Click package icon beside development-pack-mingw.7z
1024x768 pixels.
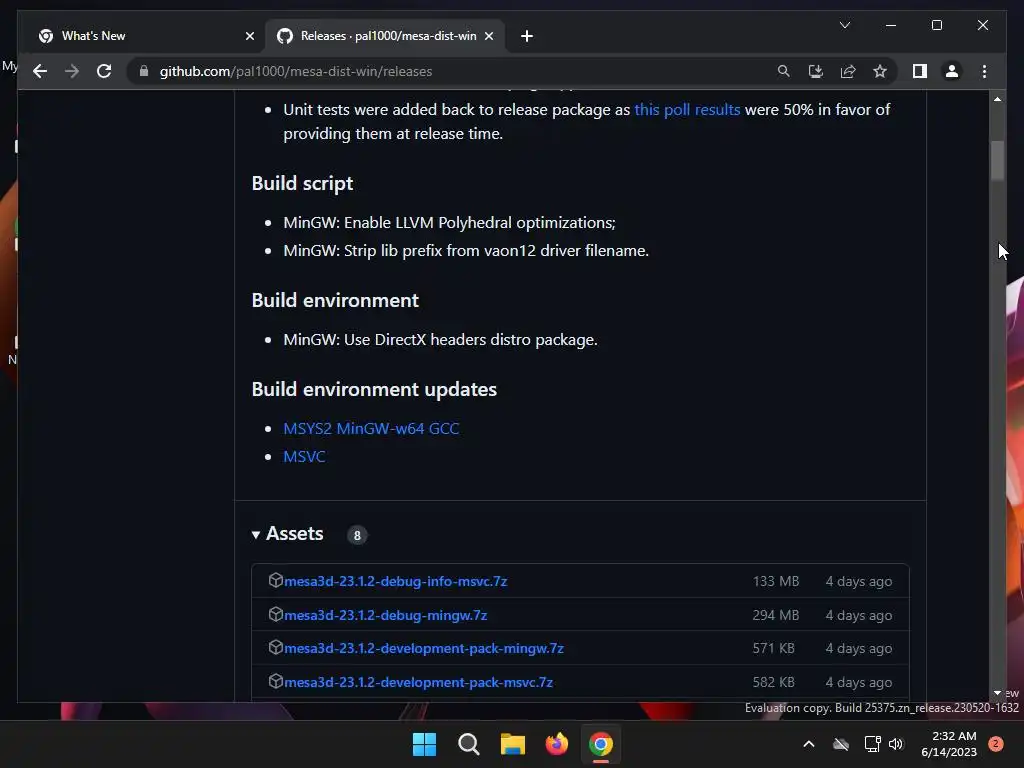[x=276, y=647]
